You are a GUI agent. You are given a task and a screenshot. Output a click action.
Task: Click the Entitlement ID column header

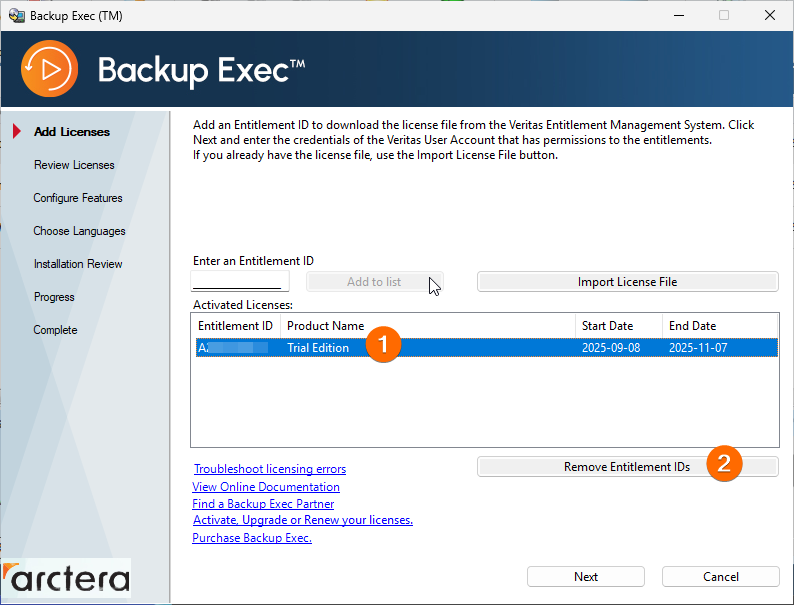pyautogui.click(x=235, y=326)
